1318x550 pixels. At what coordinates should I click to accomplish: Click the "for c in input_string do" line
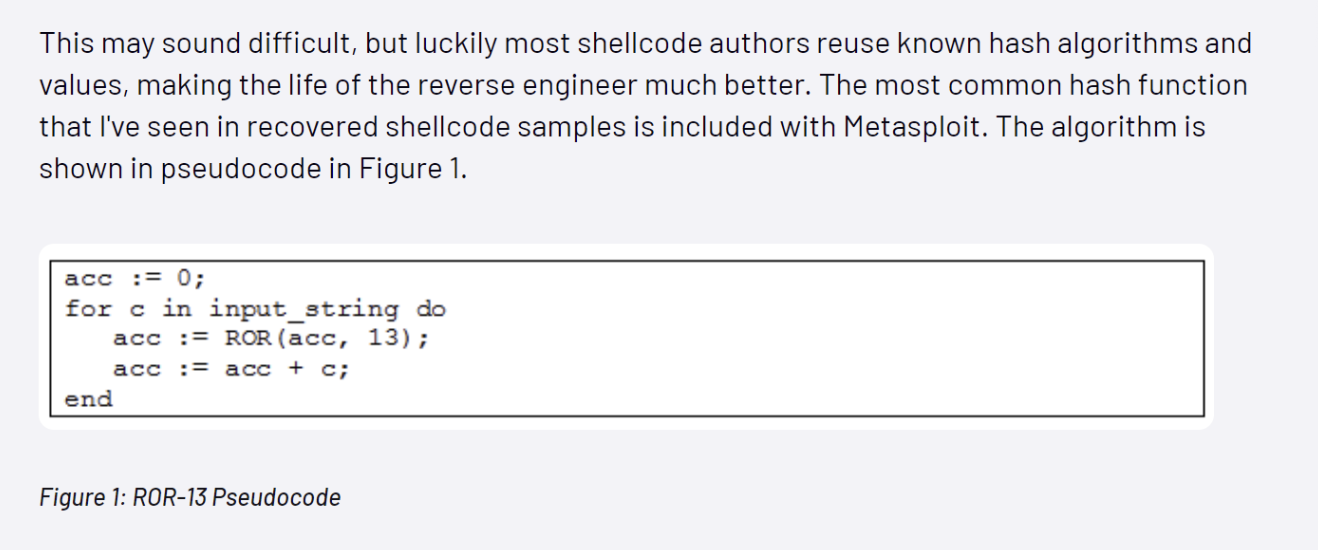tap(255, 308)
